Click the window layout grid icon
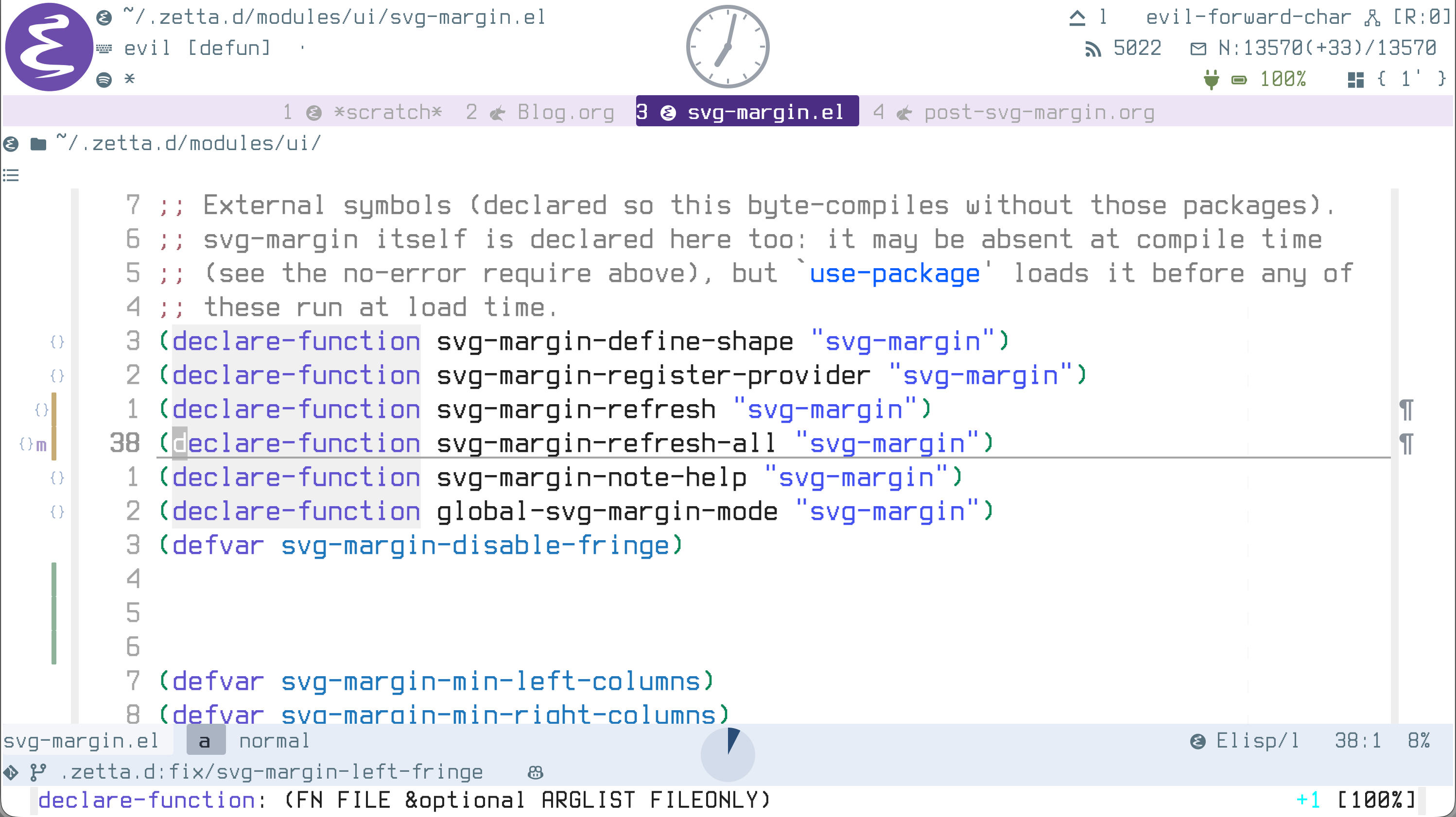 (1355, 80)
